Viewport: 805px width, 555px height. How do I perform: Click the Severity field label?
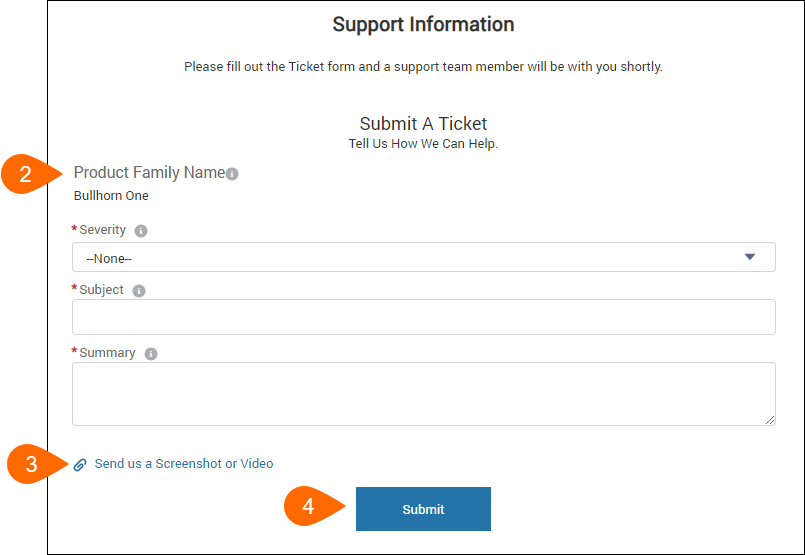tap(102, 229)
